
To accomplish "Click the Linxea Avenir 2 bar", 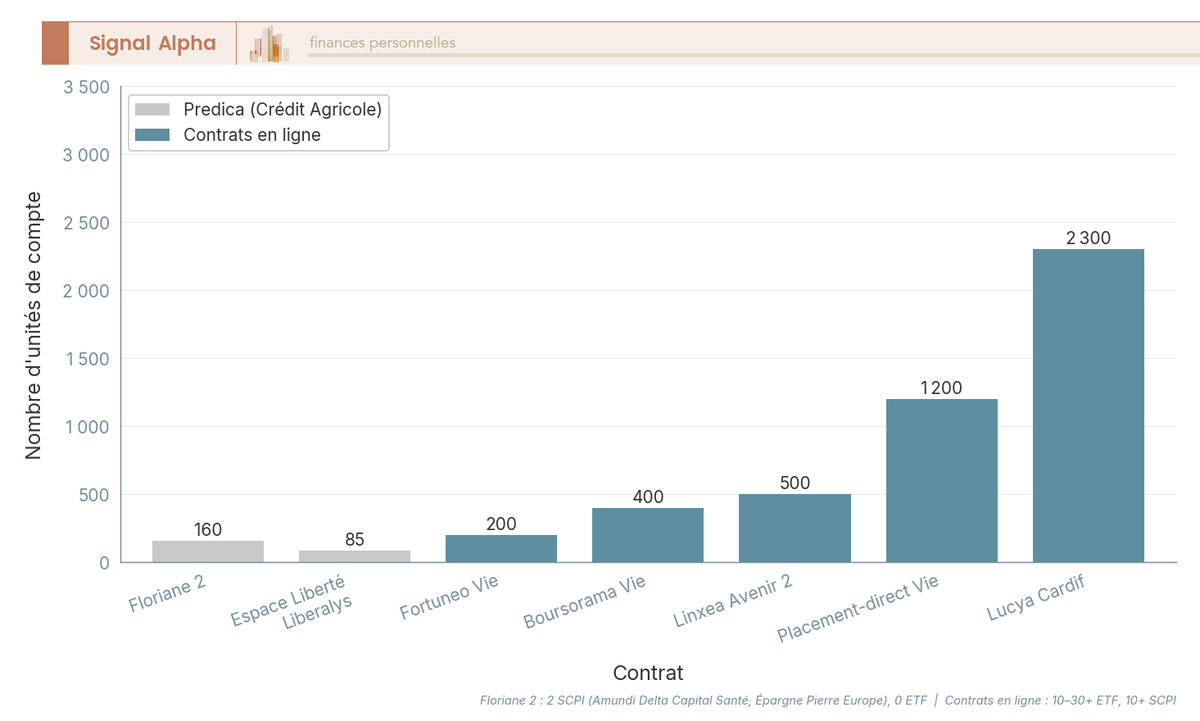I will (795, 528).
